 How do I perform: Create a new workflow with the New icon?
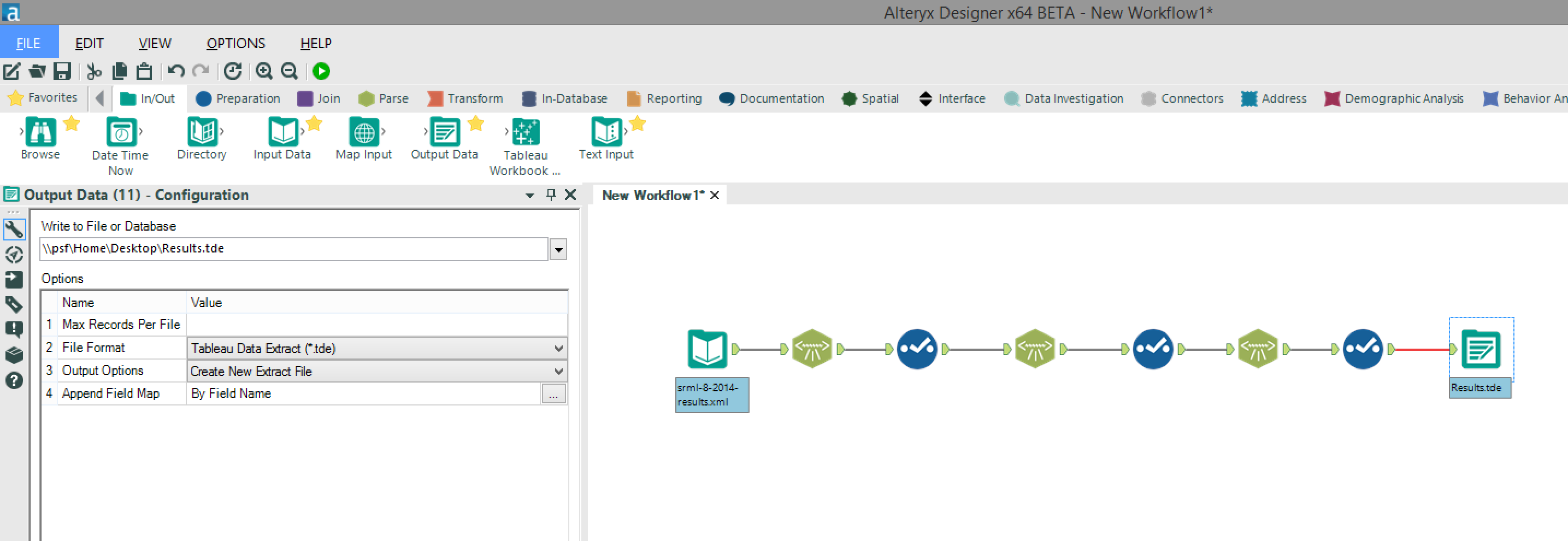click(11, 71)
